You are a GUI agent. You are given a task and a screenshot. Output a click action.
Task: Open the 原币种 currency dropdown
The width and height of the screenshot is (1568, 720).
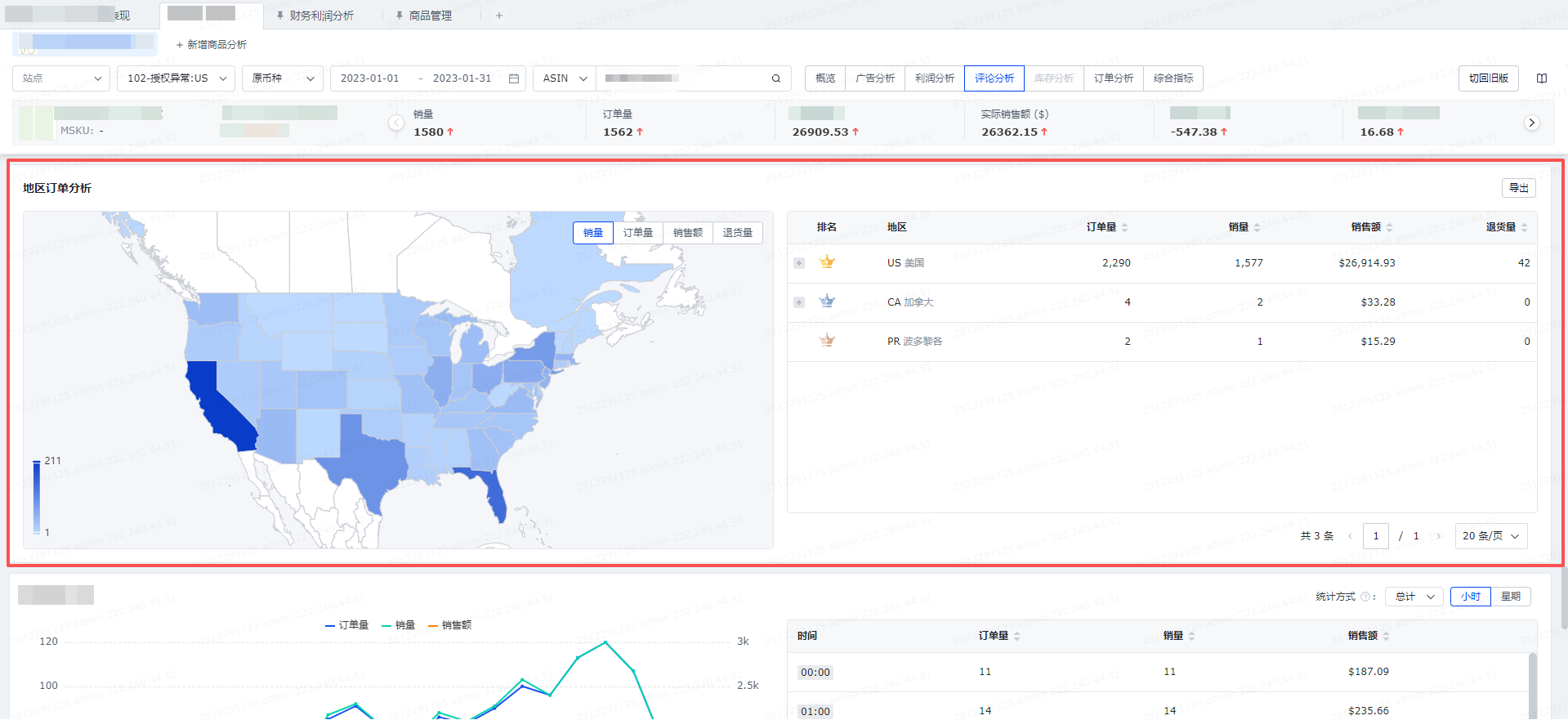click(282, 78)
